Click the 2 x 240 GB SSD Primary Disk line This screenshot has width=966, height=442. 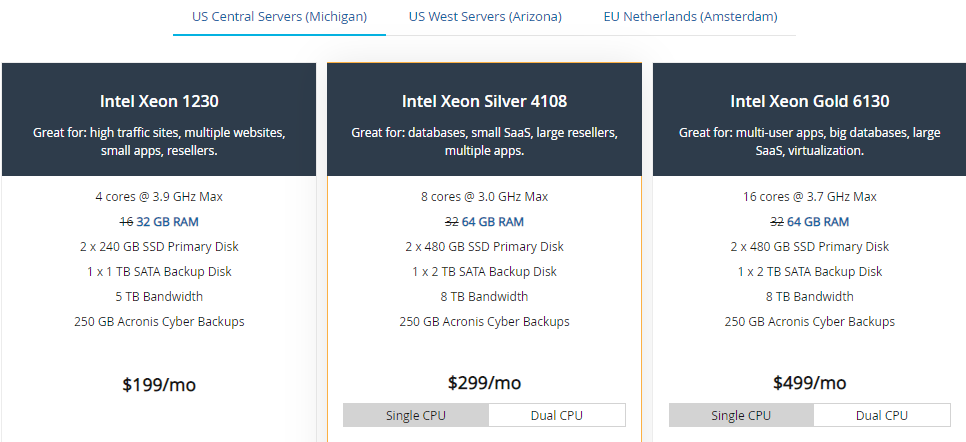pyautogui.click(x=159, y=247)
